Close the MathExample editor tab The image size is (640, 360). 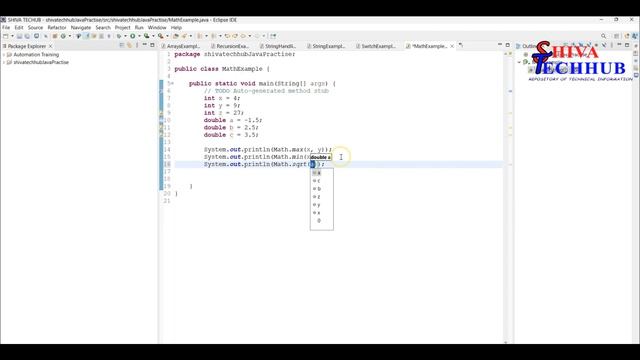pos(452,46)
